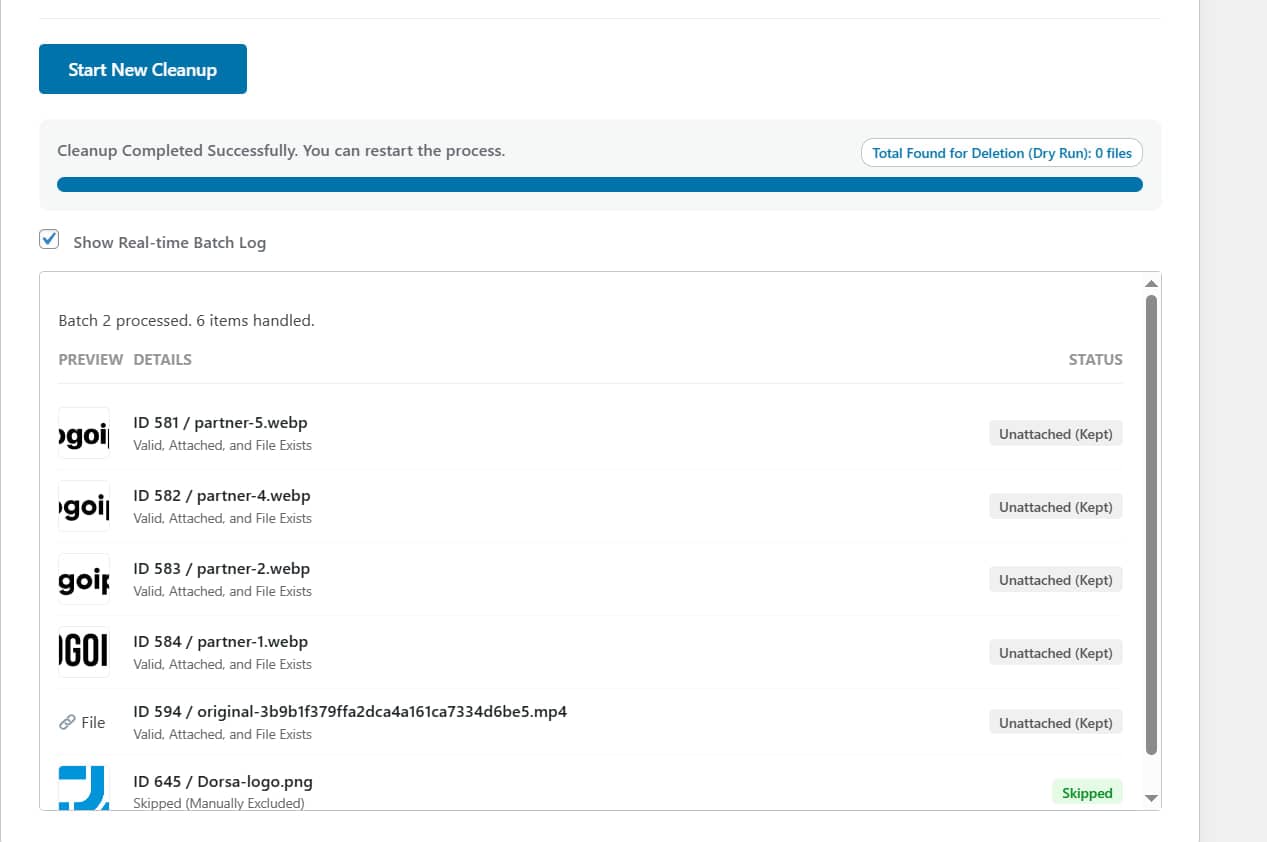Click the Total Found for Deletion badge
1267x842 pixels.
[x=1001, y=152]
